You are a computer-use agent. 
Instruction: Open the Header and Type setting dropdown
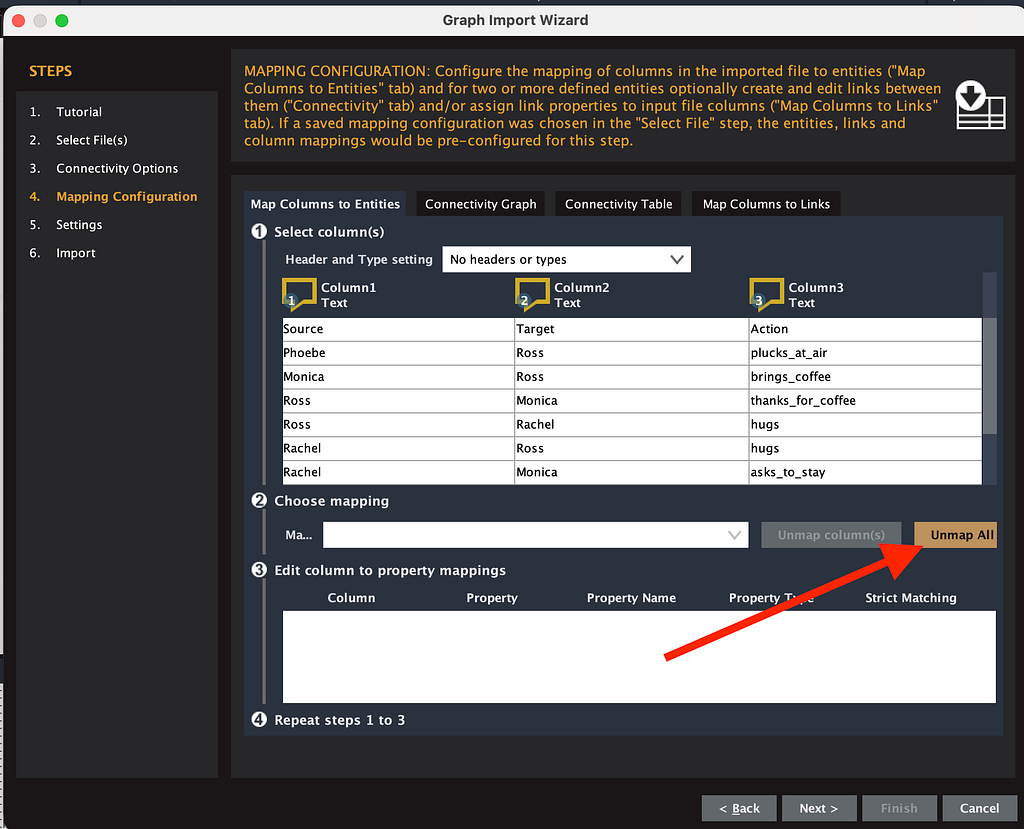tap(566, 259)
